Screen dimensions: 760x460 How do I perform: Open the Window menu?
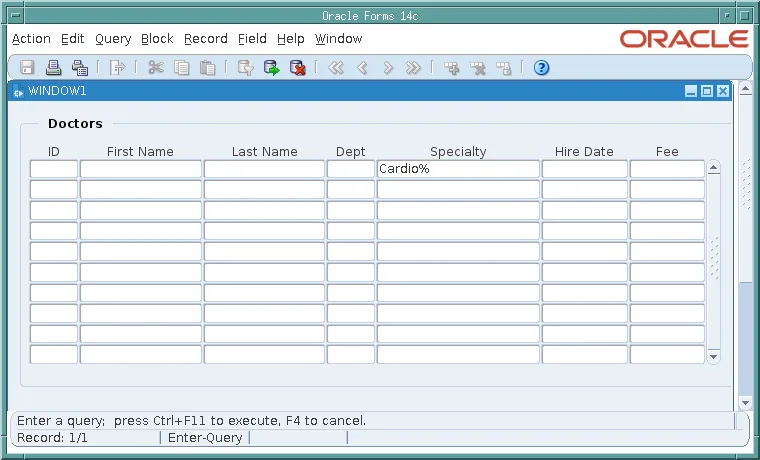pos(338,39)
